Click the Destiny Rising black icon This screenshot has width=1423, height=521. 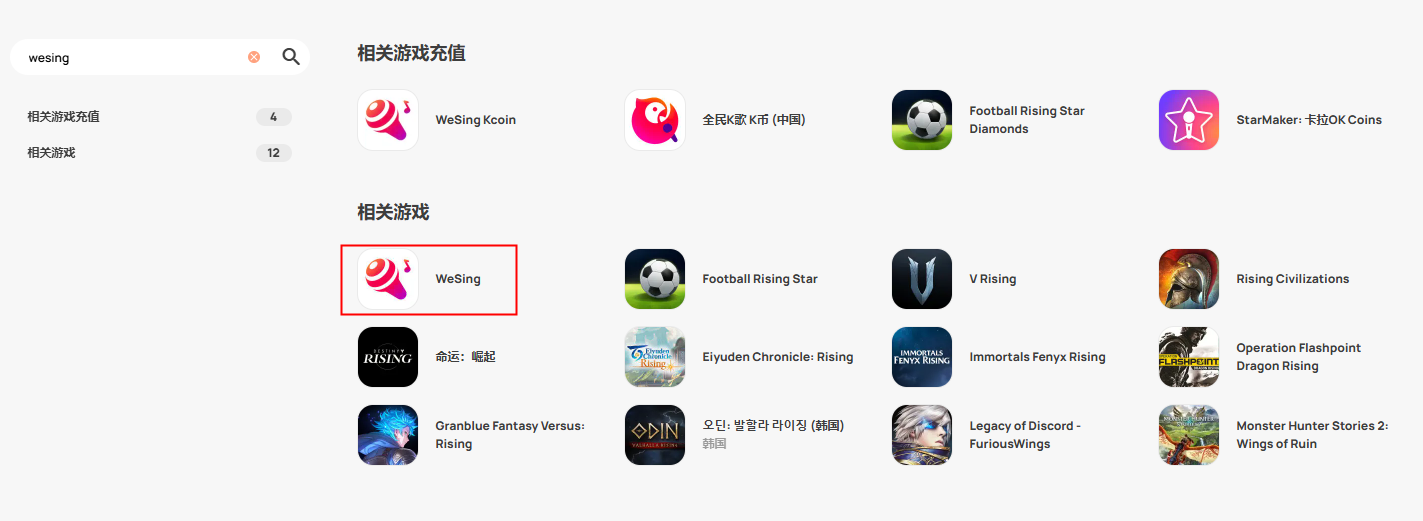pyautogui.click(x=388, y=357)
